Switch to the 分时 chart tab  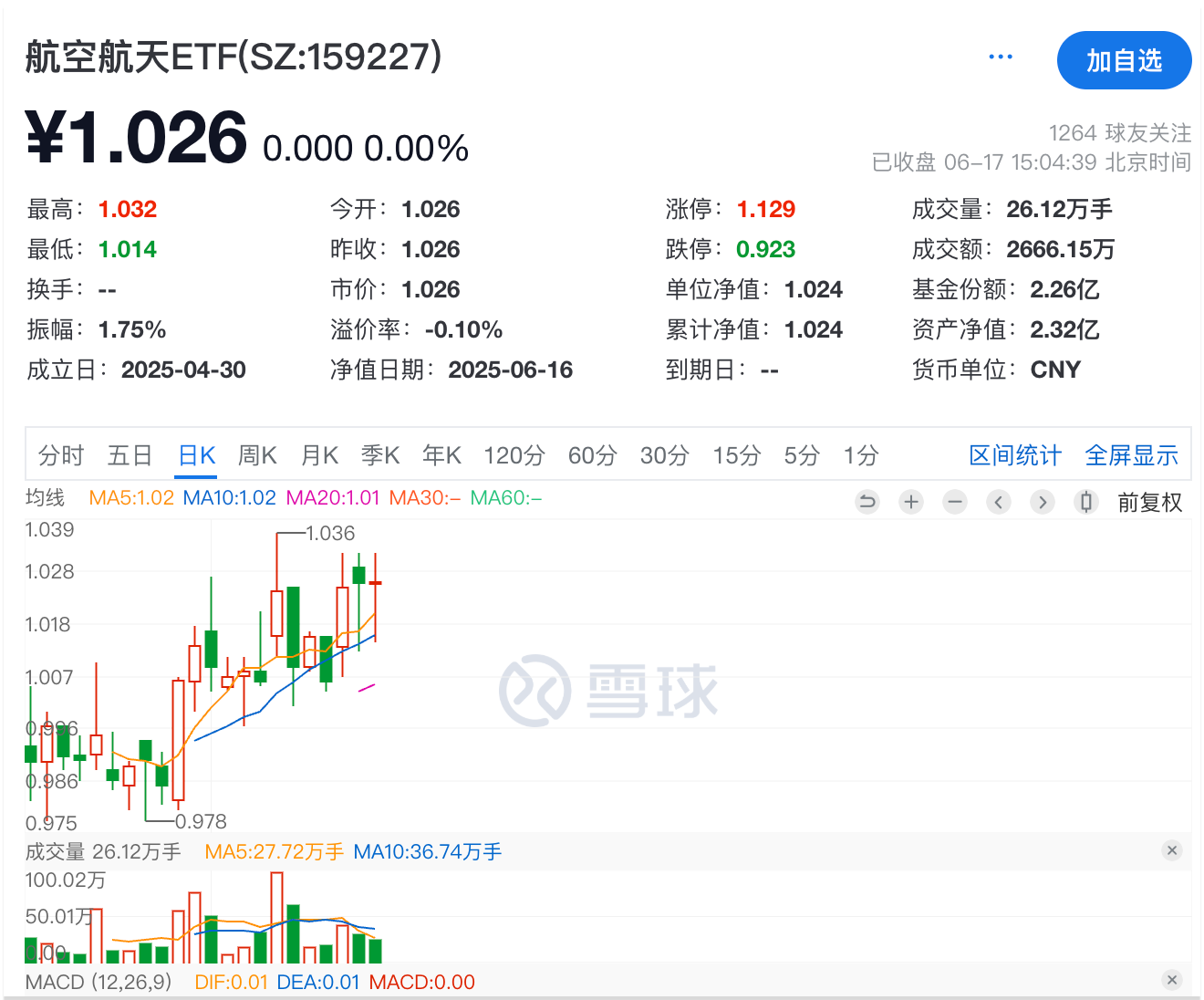pos(61,455)
